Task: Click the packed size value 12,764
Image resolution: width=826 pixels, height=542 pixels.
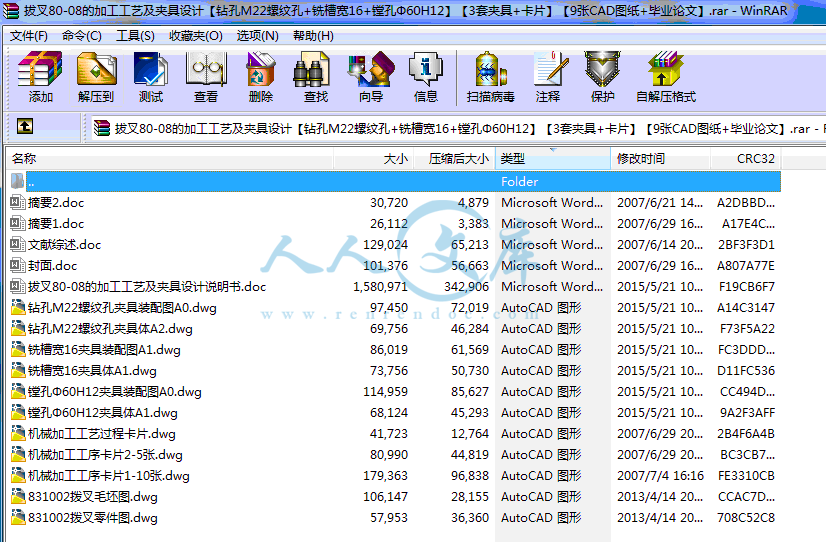Action: [470, 433]
